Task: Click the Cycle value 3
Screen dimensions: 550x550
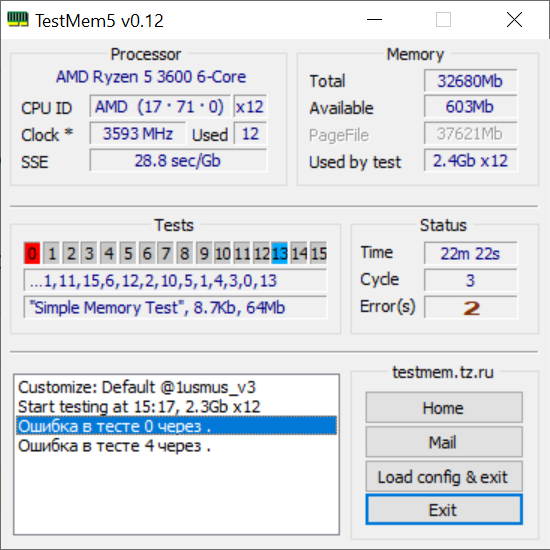Action: coord(470,280)
